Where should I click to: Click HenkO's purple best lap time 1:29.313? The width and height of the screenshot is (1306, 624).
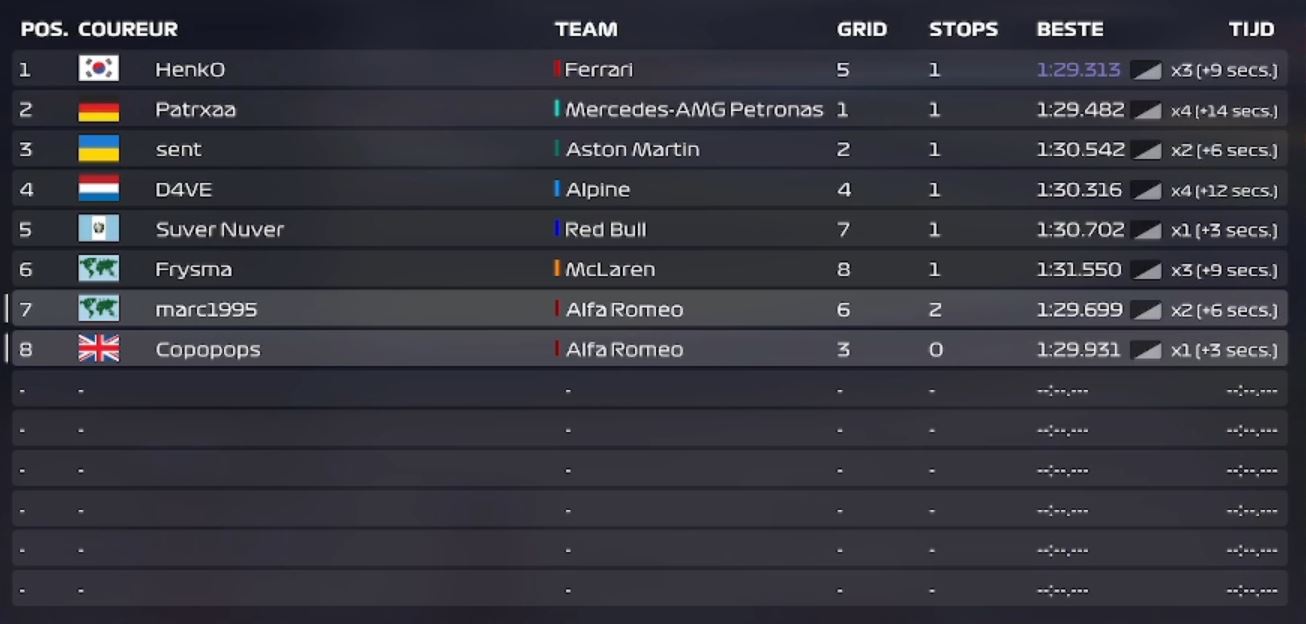(1079, 69)
